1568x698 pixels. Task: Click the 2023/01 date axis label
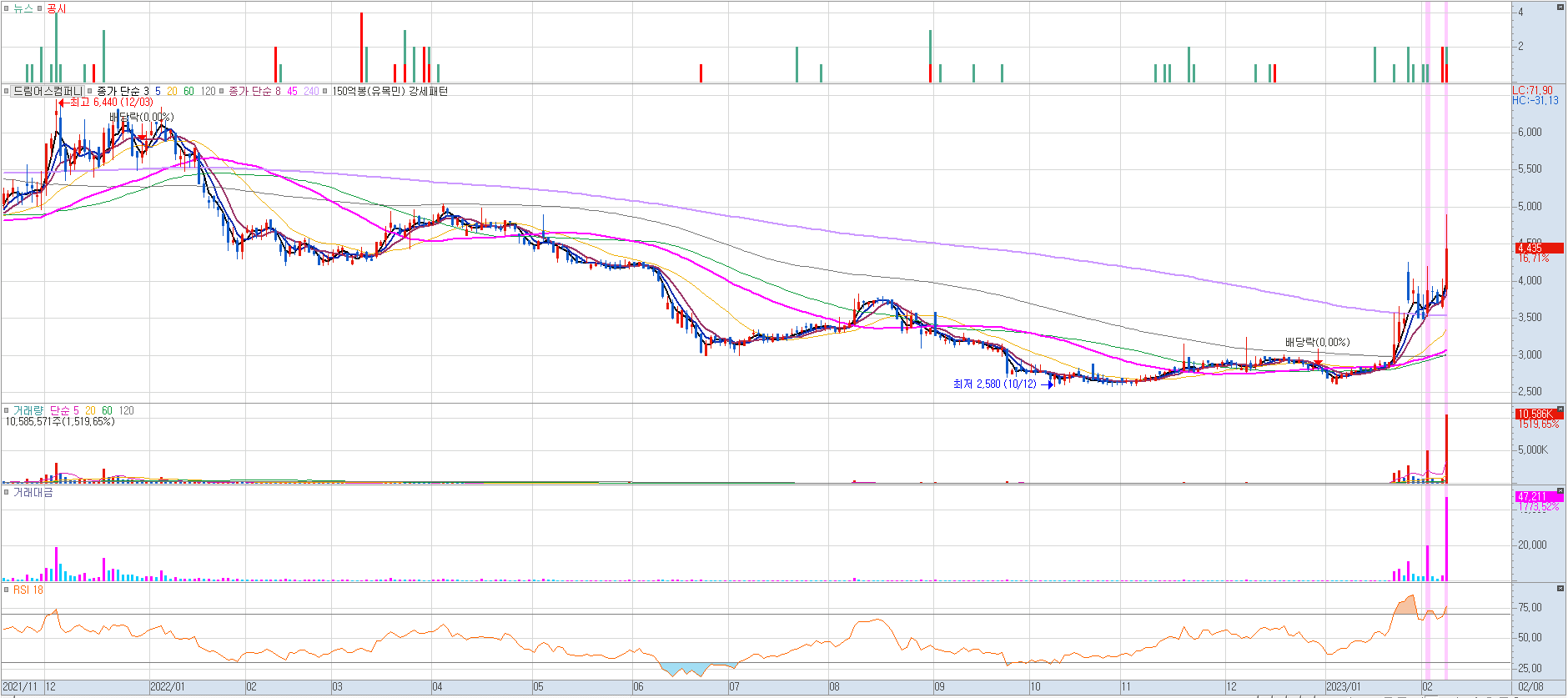[x=1344, y=687]
